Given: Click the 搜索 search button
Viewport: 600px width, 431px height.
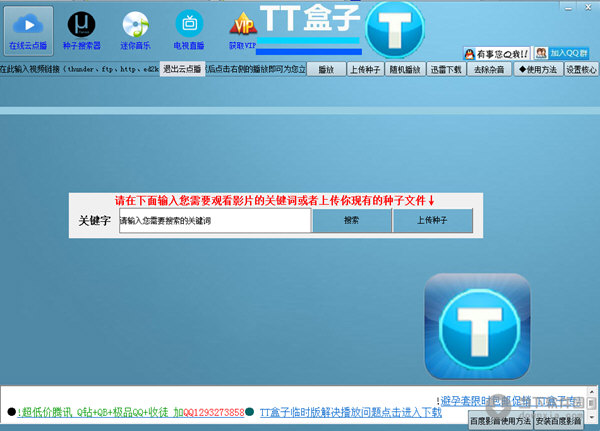Looking at the screenshot, I should click(351, 220).
